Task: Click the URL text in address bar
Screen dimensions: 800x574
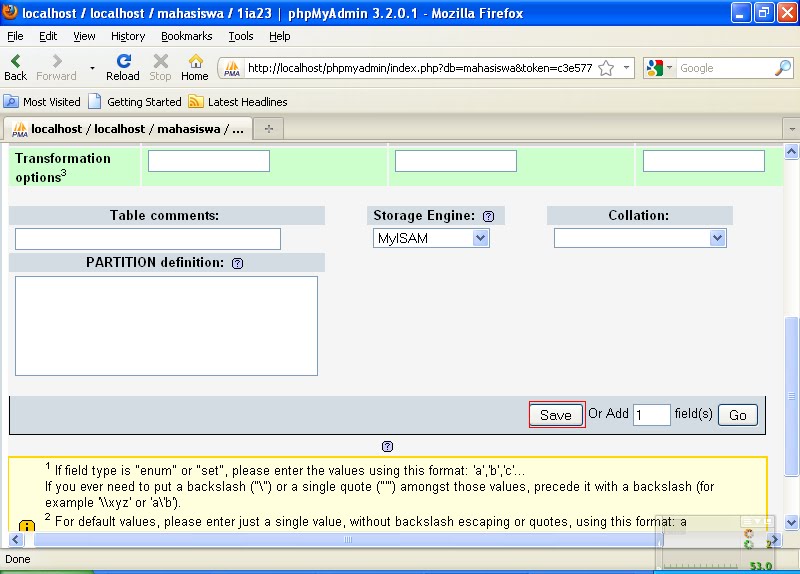Action: (x=420, y=68)
